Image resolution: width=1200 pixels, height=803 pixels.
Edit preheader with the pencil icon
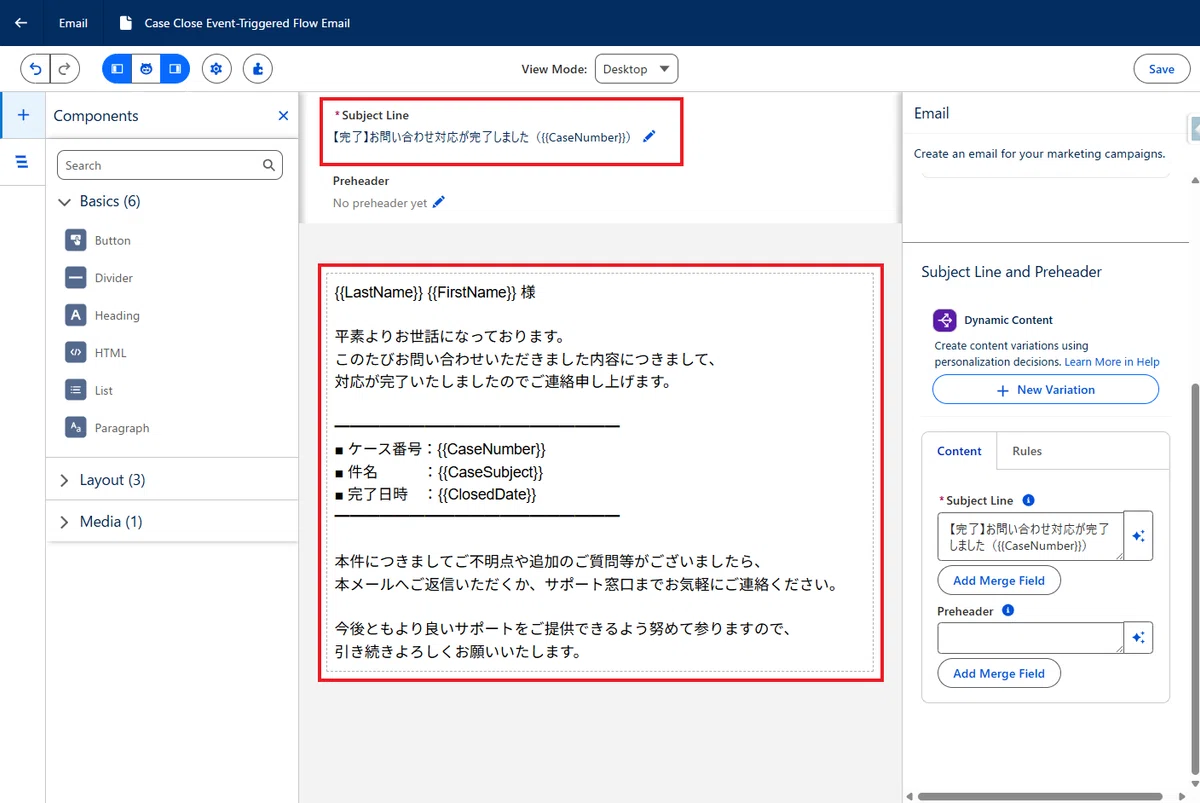click(438, 202)
